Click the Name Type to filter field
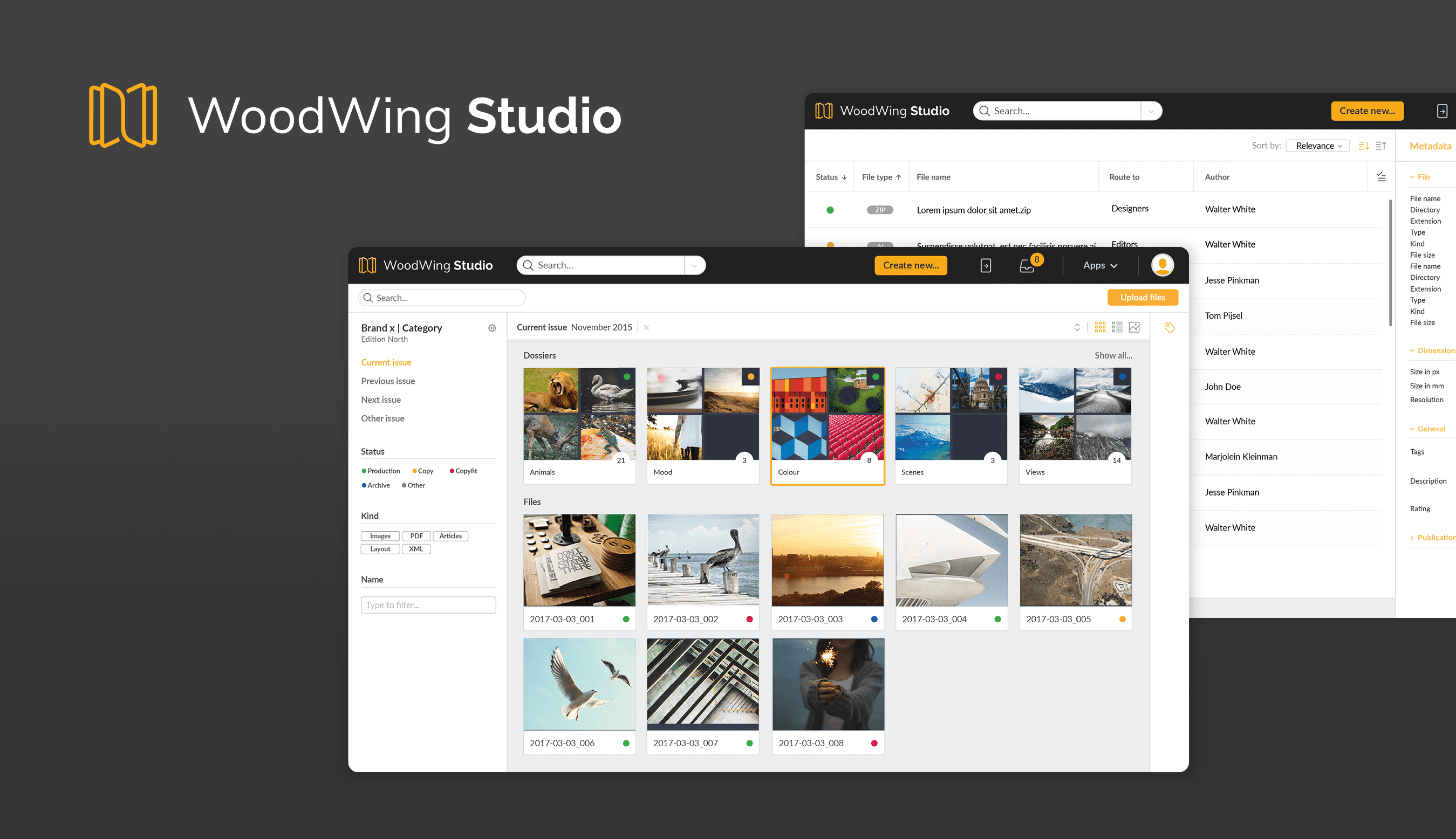This screenshot has height=839, width=1456. 428,605
